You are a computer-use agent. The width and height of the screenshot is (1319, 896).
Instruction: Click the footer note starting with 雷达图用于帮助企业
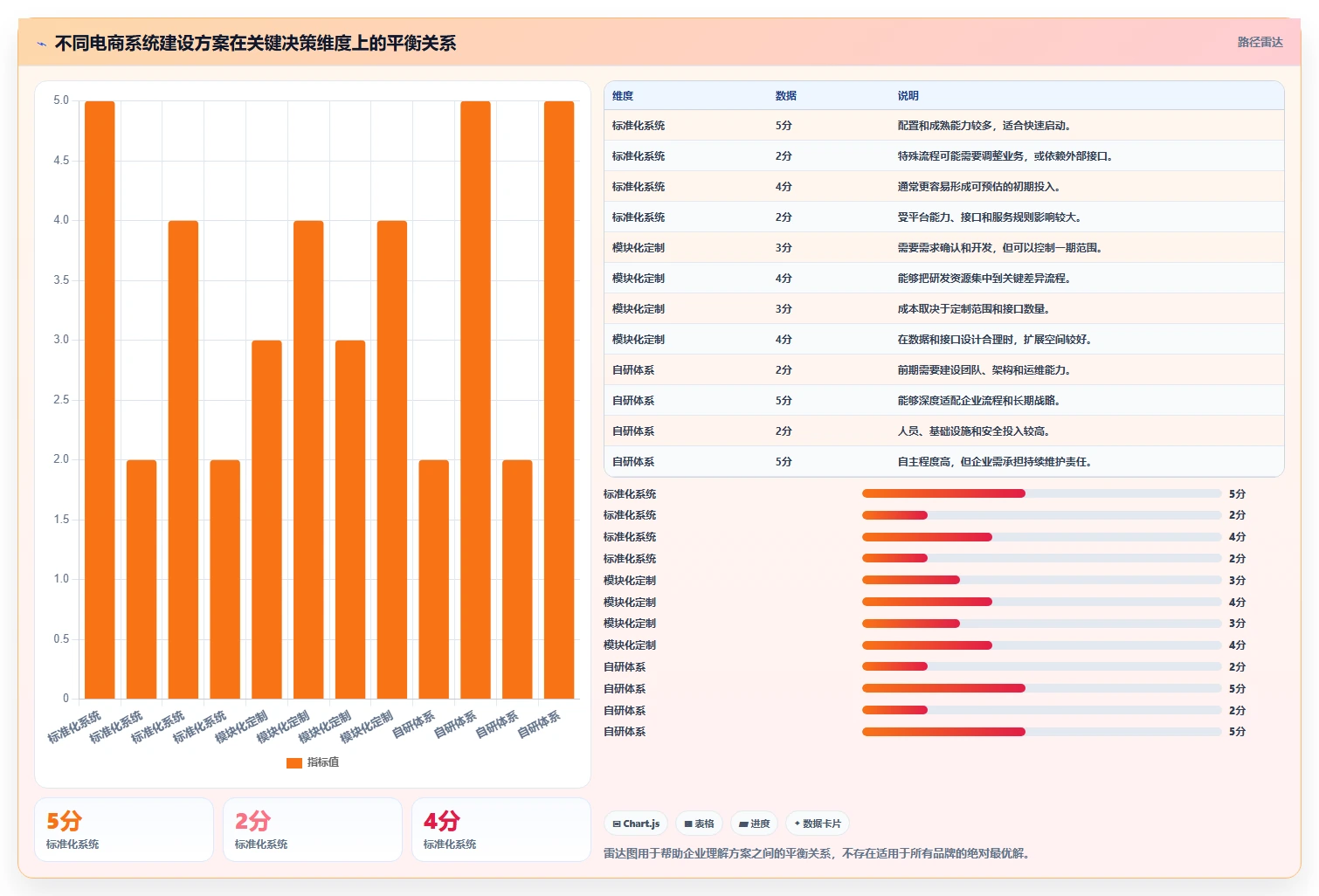click(818, 854)
